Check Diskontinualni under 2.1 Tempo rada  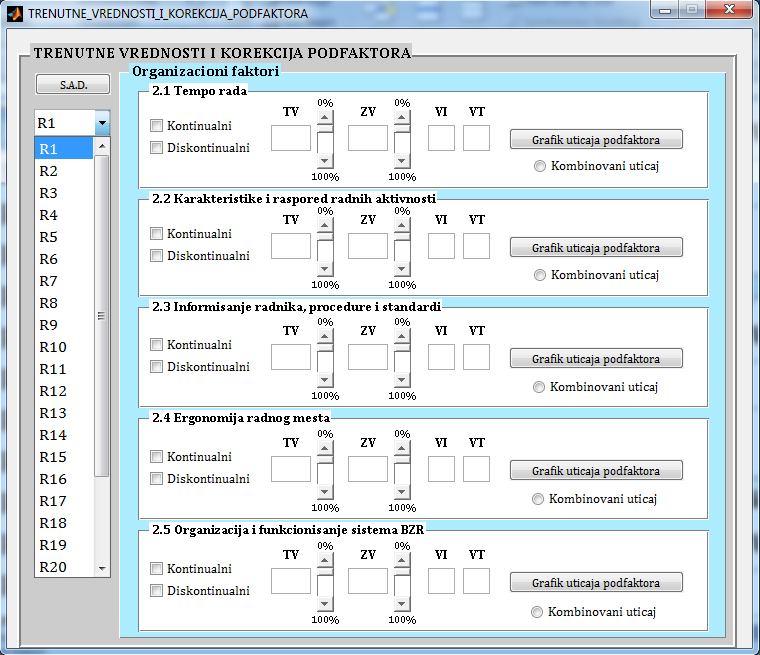point(156,147)
